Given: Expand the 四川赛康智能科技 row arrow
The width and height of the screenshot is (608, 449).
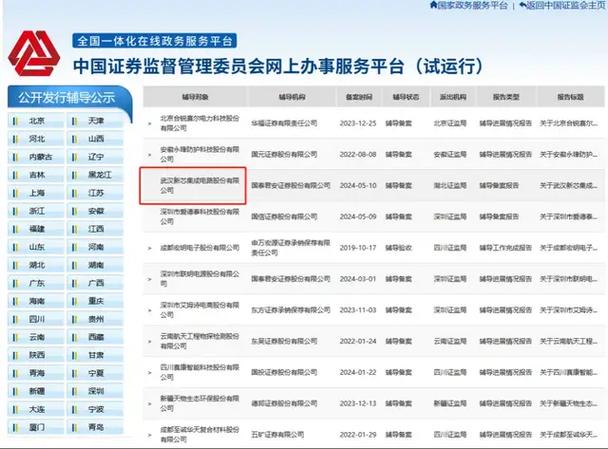Looking at the screenshot, I should [150, 373].
